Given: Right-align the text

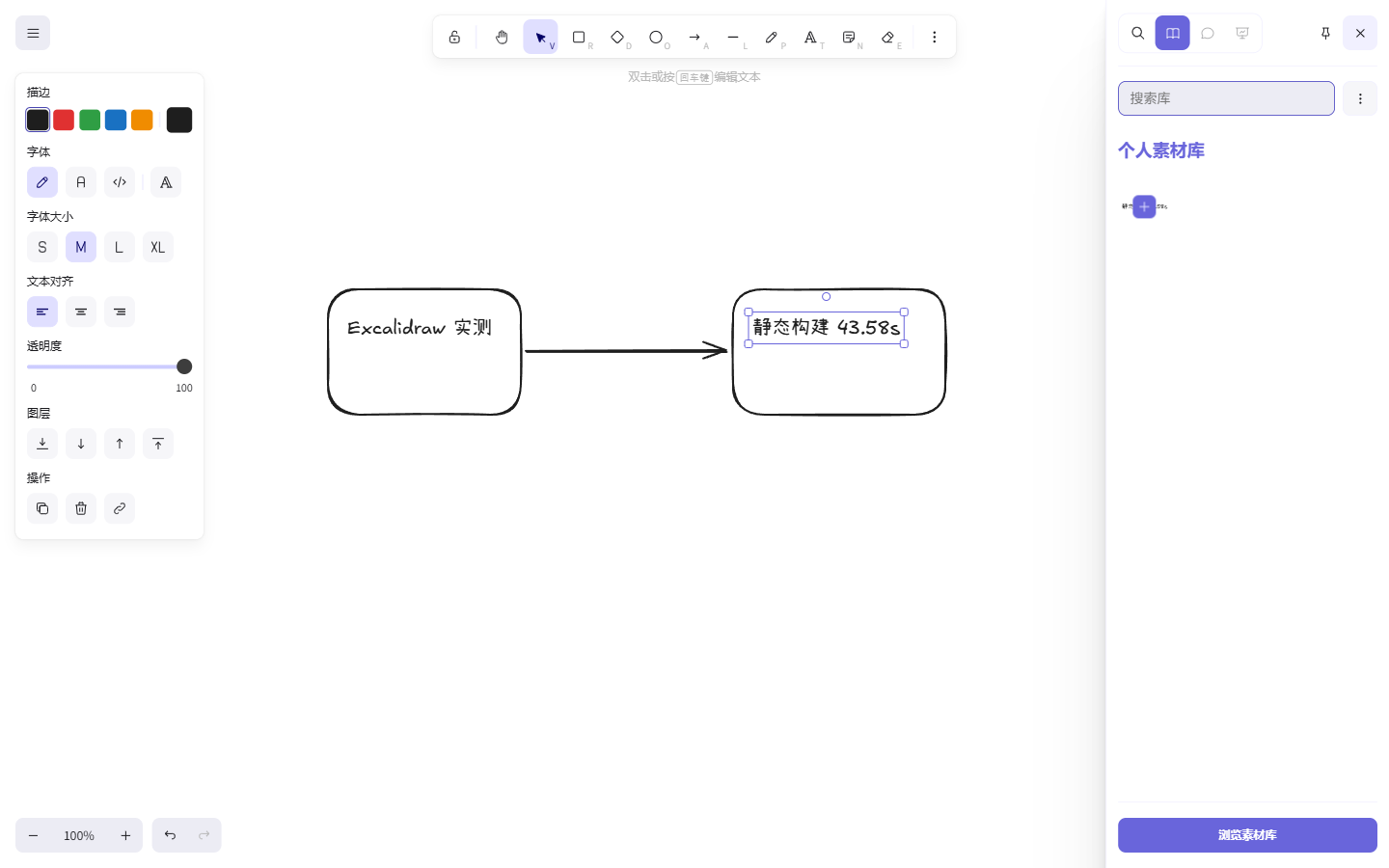Looking at the screenshot, I should click(120, 312).
